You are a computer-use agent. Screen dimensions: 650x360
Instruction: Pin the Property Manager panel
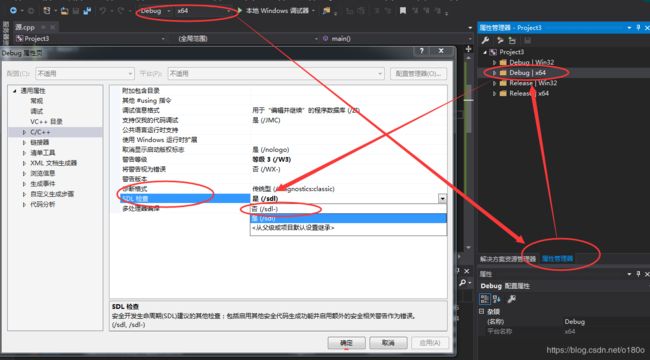pos(639,27)
